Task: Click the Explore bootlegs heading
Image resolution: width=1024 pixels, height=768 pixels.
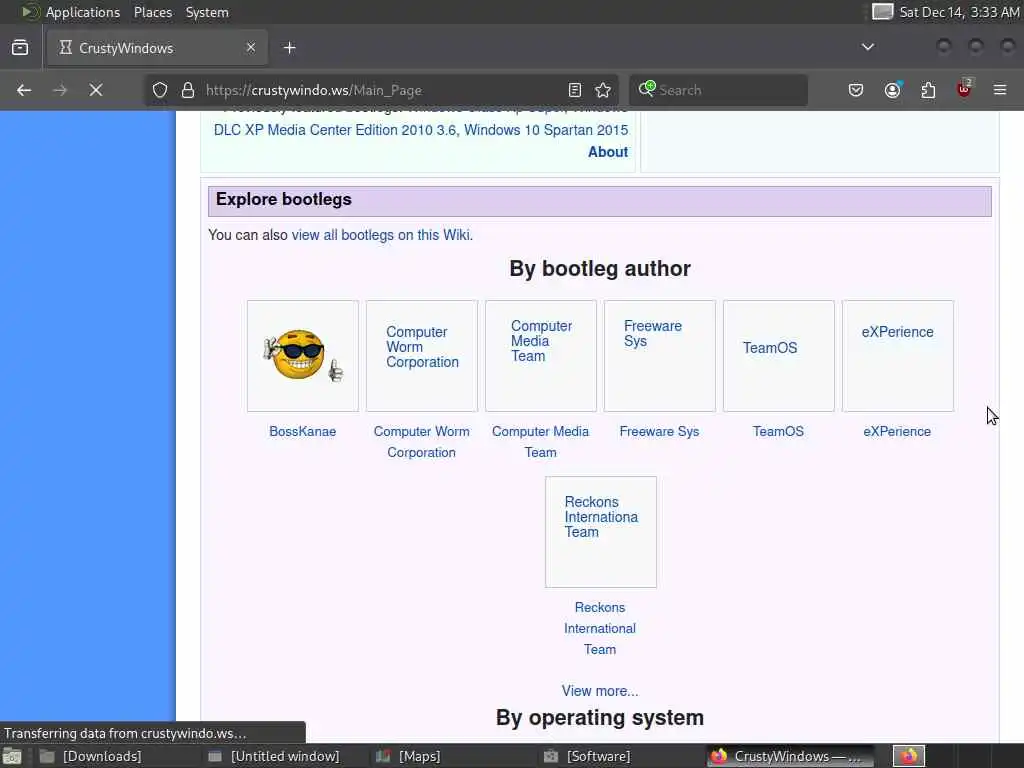Action: tap(283, 199)
